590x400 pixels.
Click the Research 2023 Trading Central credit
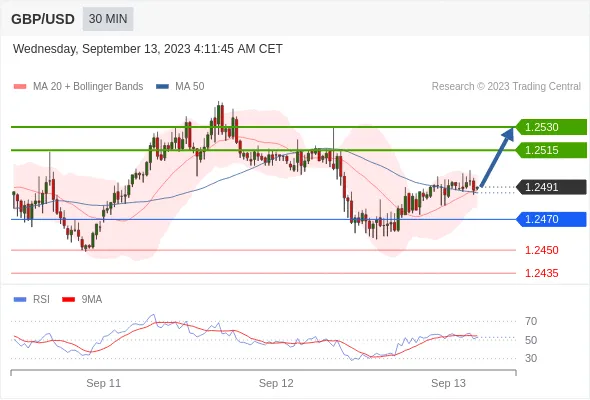click(x=506, y=87)
